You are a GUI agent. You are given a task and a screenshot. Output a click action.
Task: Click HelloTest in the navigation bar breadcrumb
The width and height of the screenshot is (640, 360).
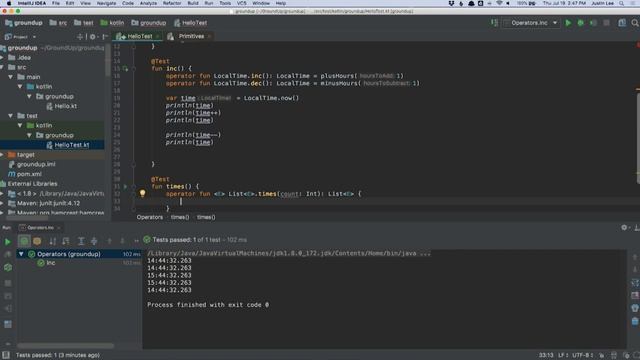tap(191, 23)
